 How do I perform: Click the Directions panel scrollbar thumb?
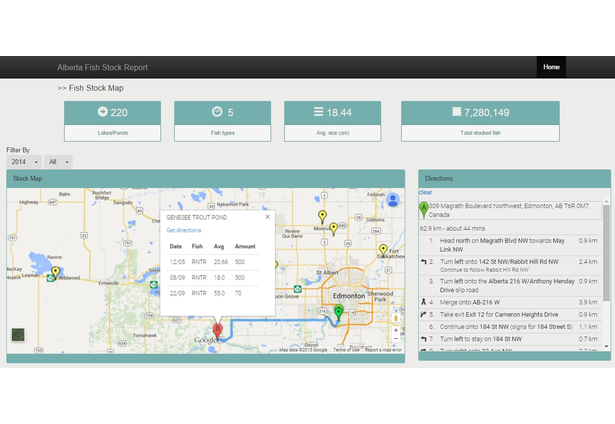606,253
